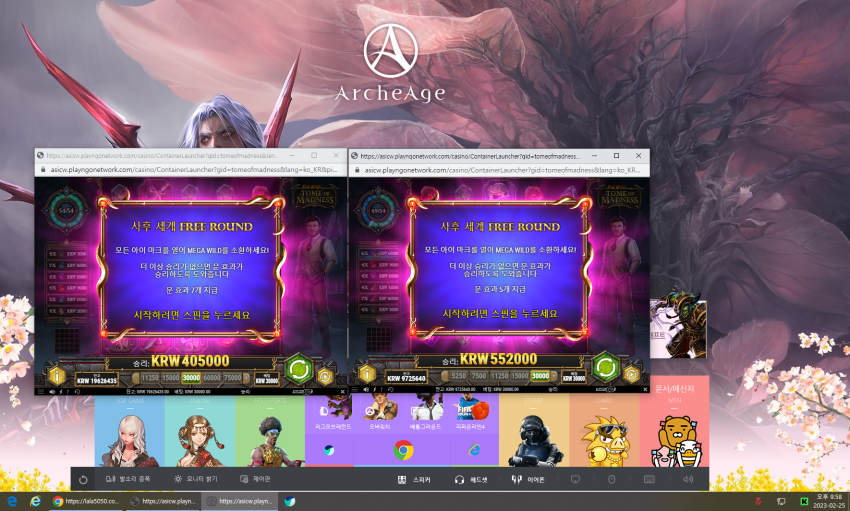Open game history in left game's bottom bar

77,391
